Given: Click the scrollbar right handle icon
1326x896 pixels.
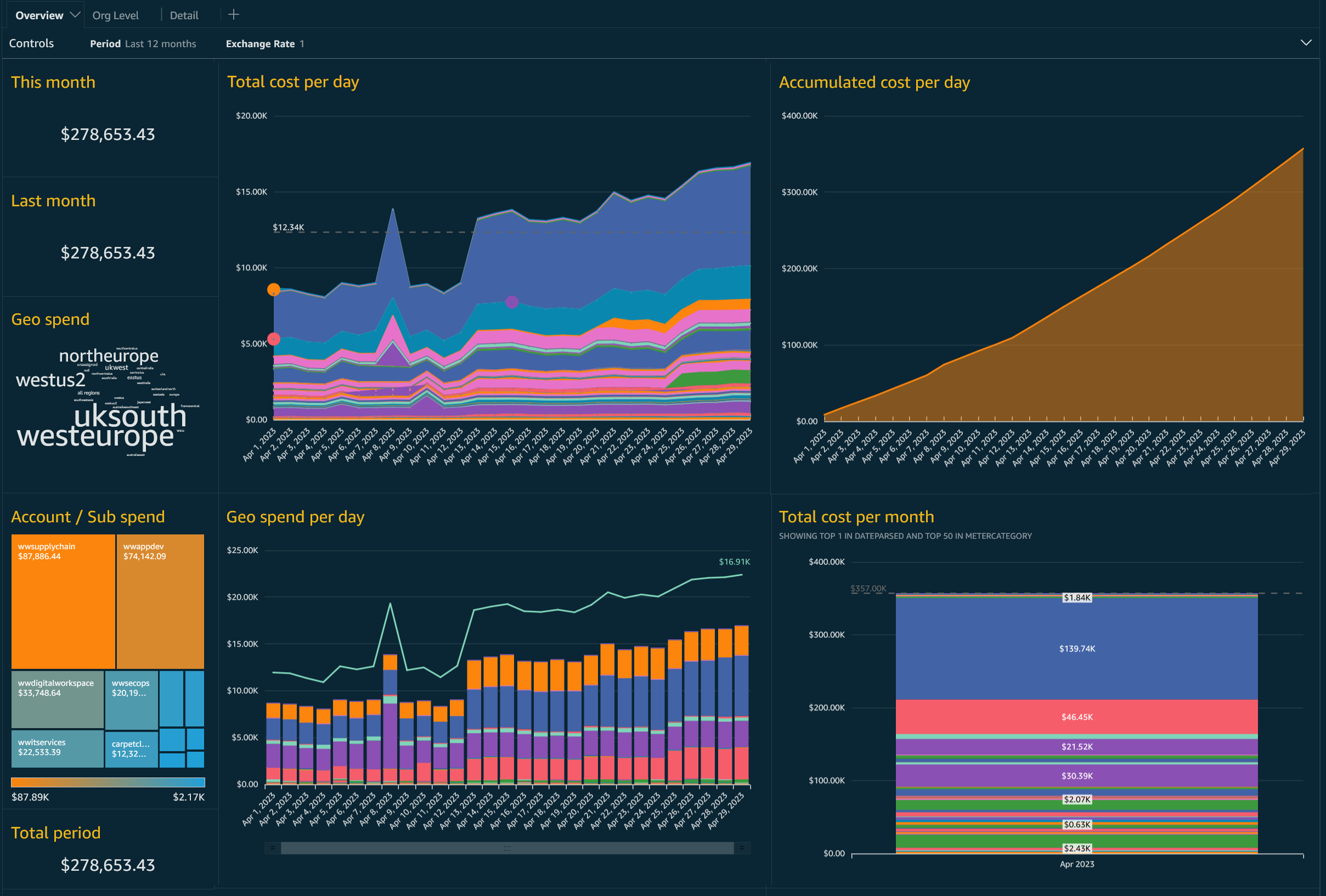Looking at the screenshot, I should (742, 848).
